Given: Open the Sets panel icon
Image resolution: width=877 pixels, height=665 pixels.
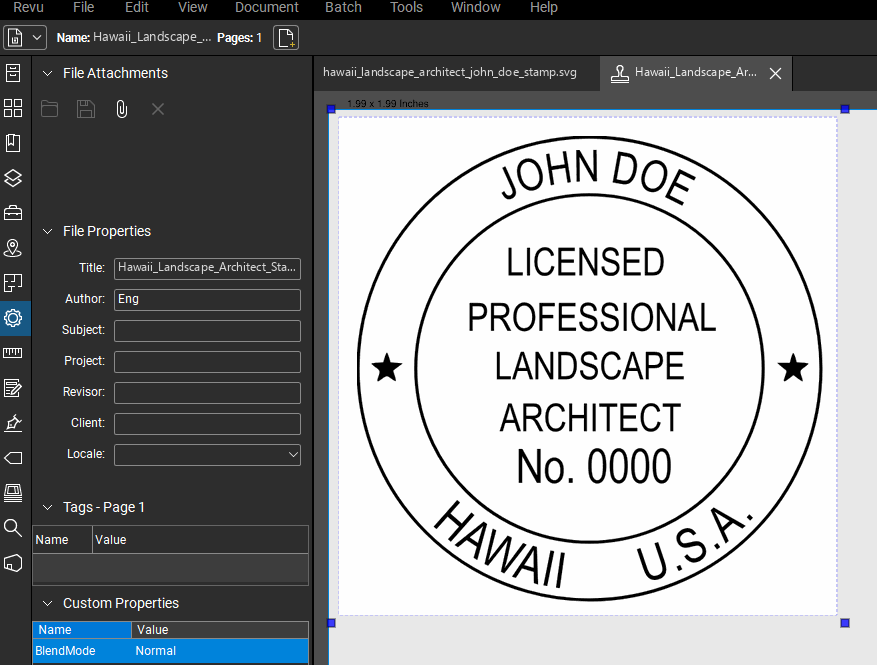Looking at the screenshot, I should point(13,493).
